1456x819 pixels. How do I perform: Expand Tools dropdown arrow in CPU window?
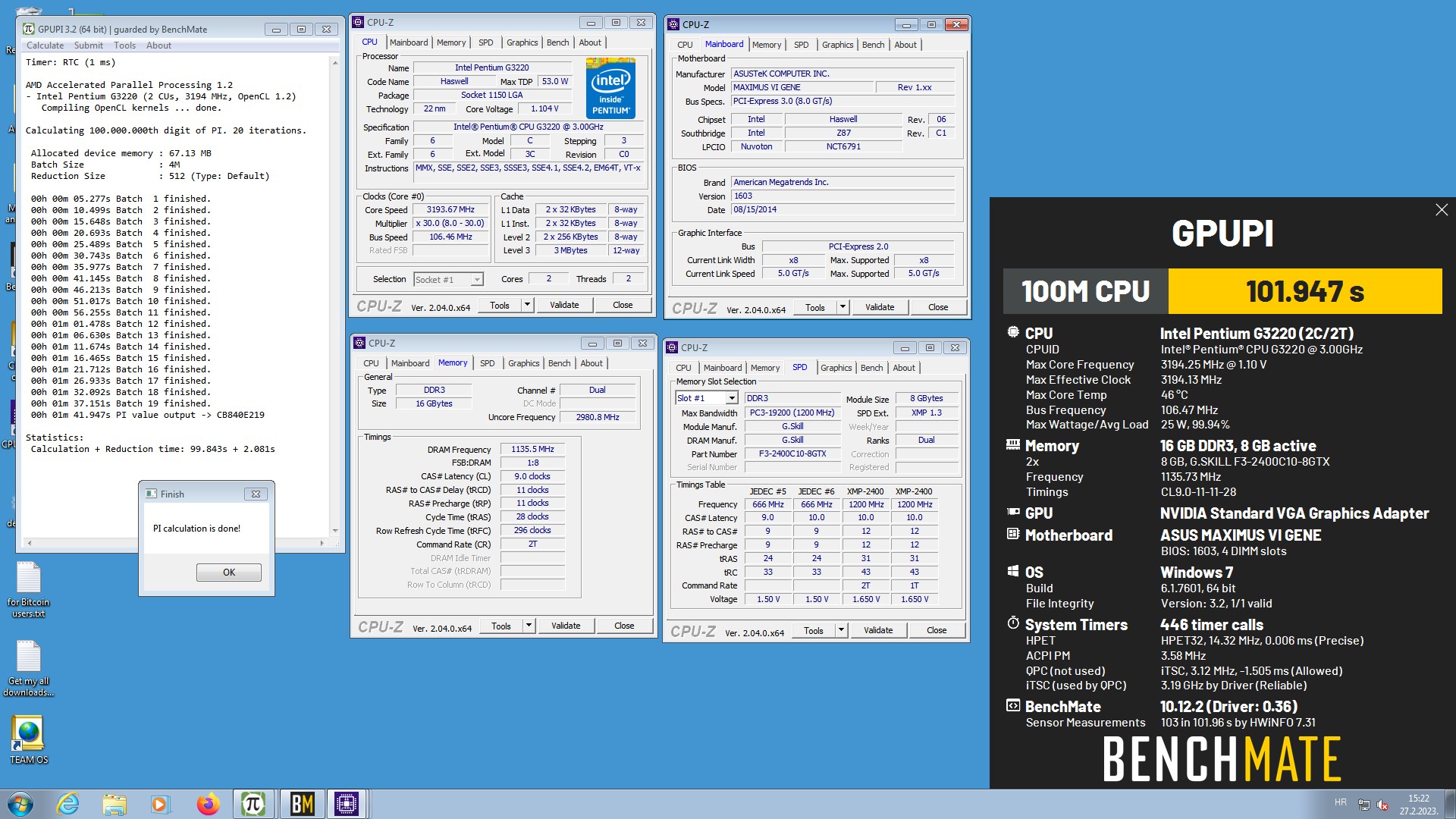click(527, 305)
